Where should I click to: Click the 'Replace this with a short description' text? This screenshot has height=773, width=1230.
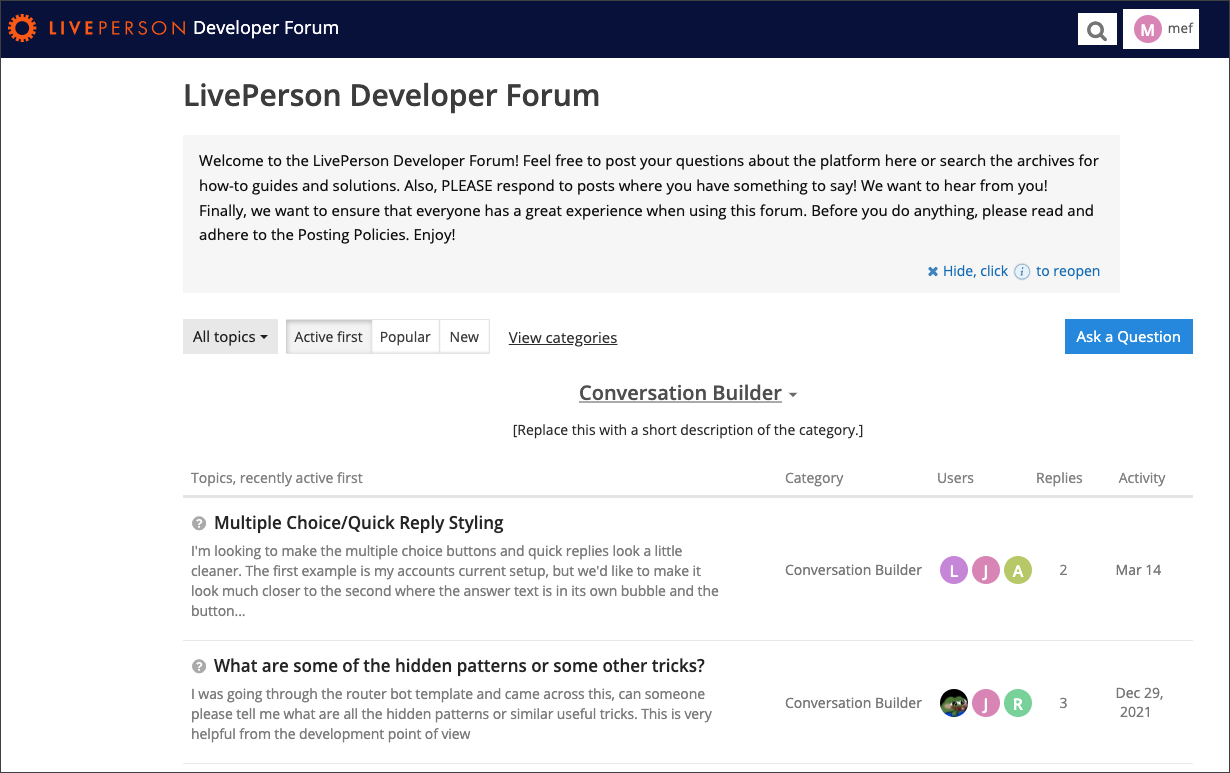click(x=688, y=430)
